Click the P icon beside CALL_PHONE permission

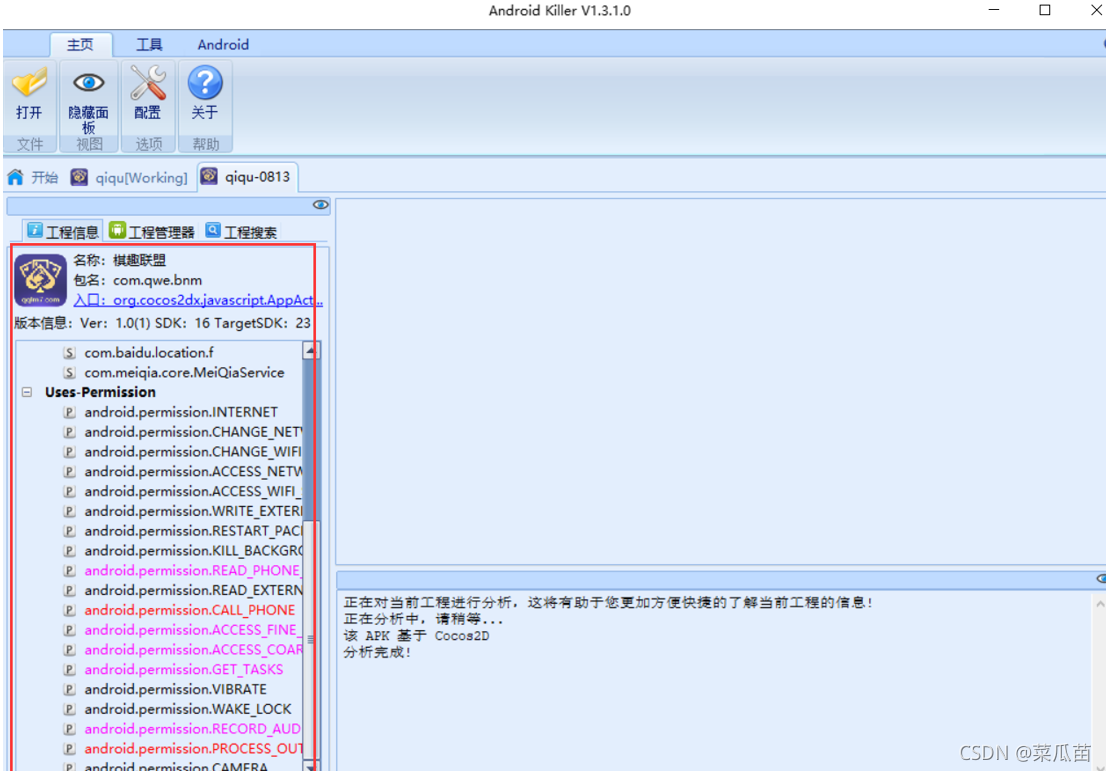pos(69,609)
